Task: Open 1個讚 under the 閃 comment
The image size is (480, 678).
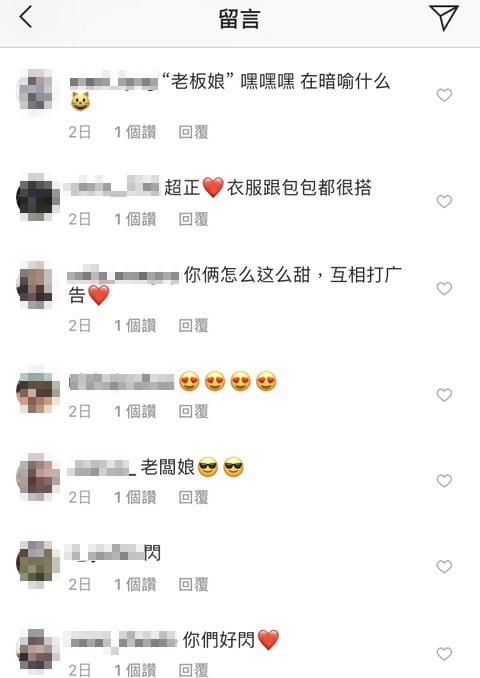Action: pos(135,585)
